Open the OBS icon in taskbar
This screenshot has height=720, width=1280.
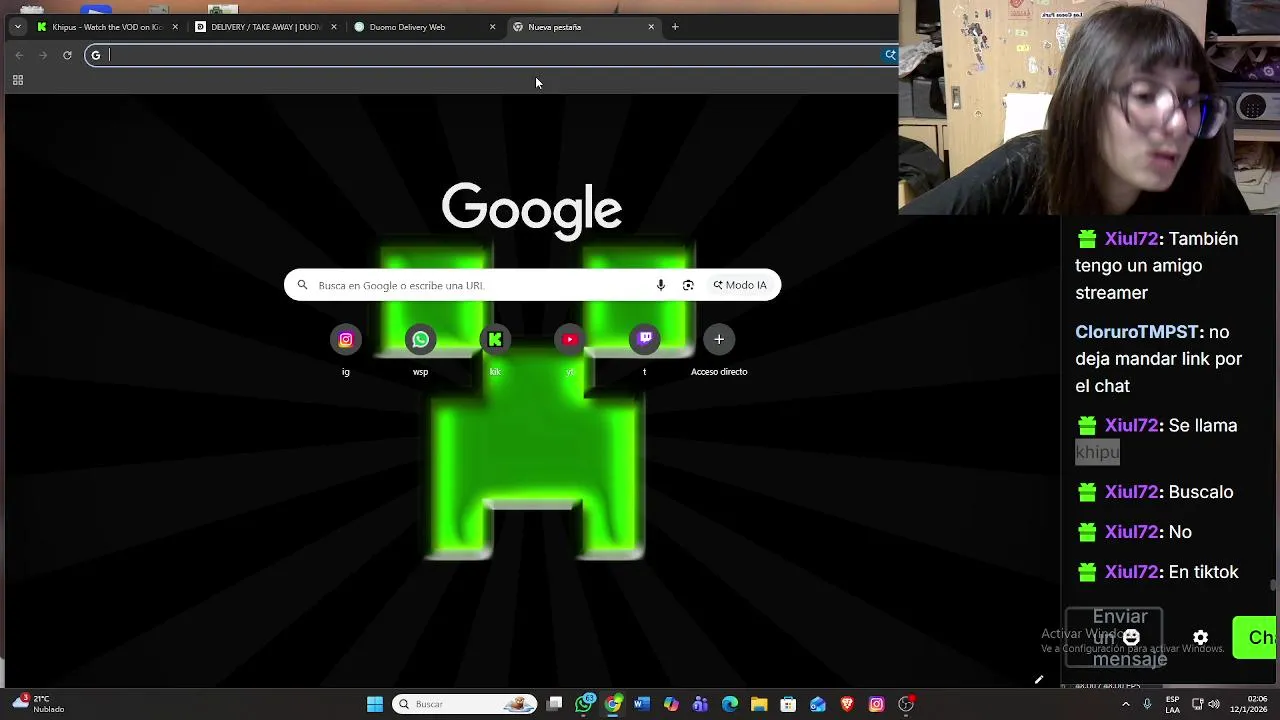pos(906,704)
